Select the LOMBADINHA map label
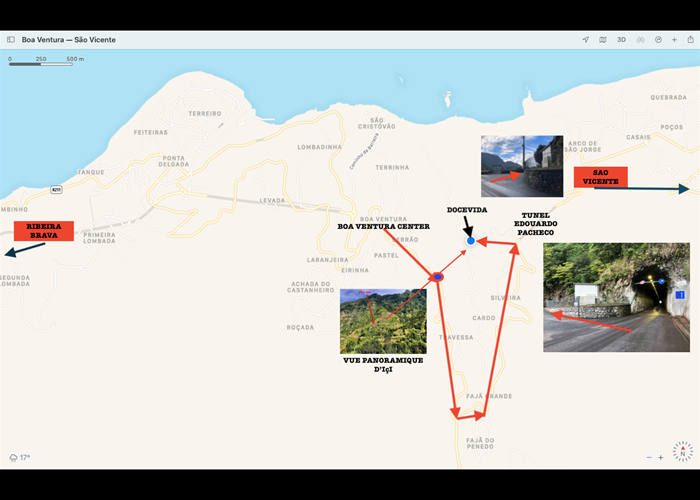The height and width of the screenshot is (500, 700). point(320,147)
